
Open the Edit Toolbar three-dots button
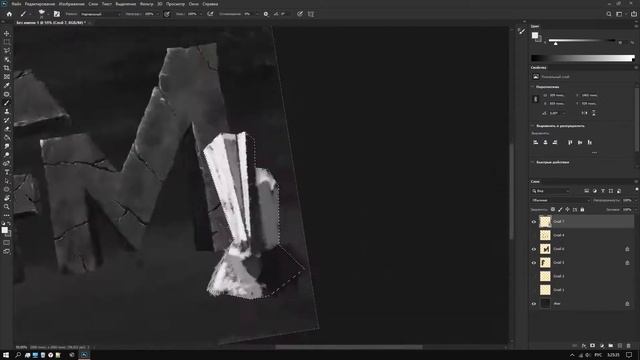[x=7, y=215]
